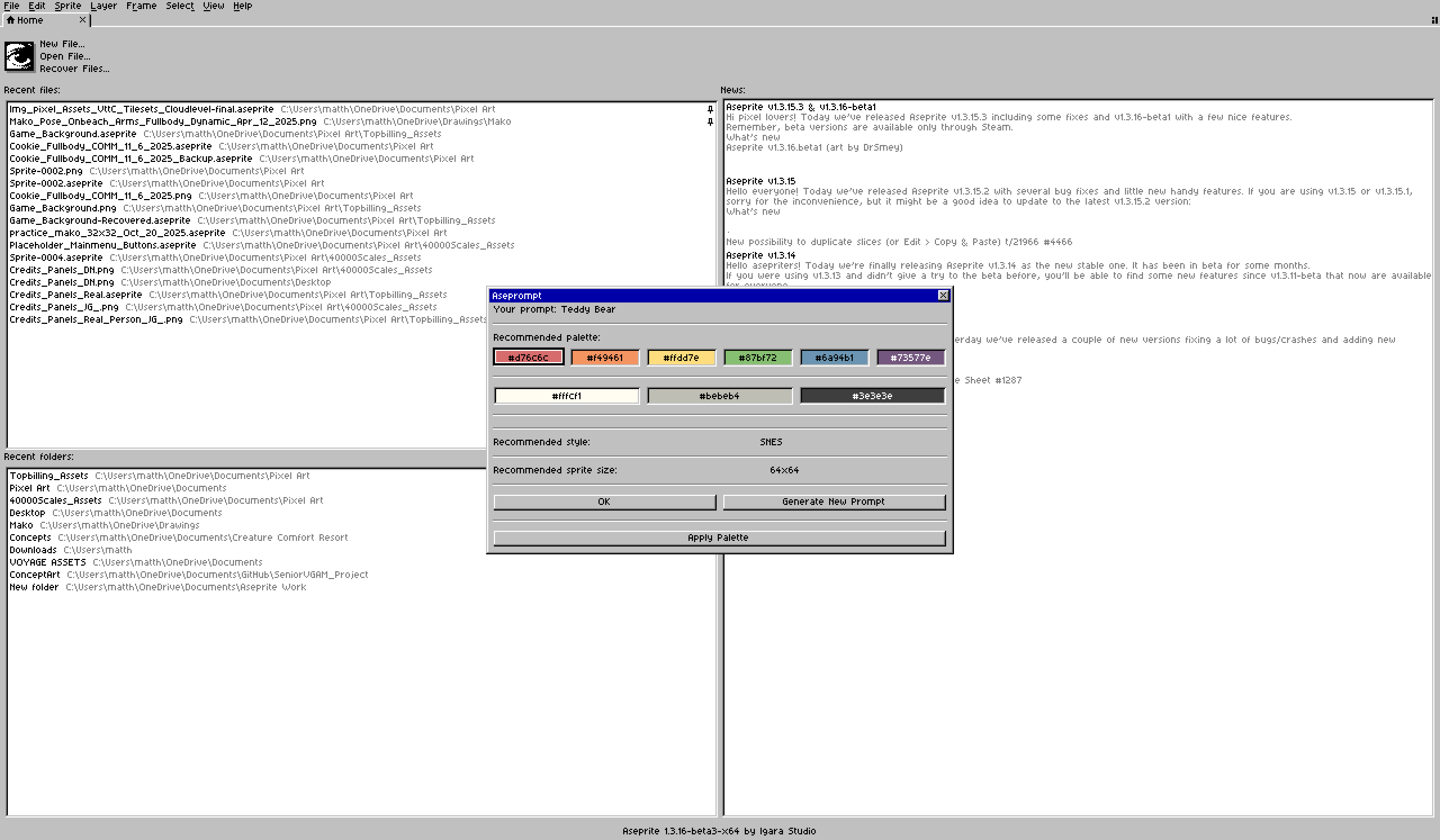Toggle pin on Mako_Pose_Onbeach file

tap(710, 121)
